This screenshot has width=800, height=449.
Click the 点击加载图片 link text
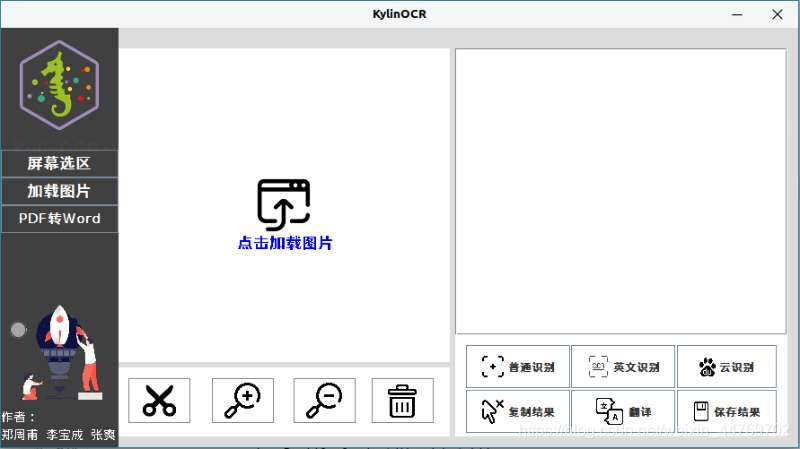point(285,243)
